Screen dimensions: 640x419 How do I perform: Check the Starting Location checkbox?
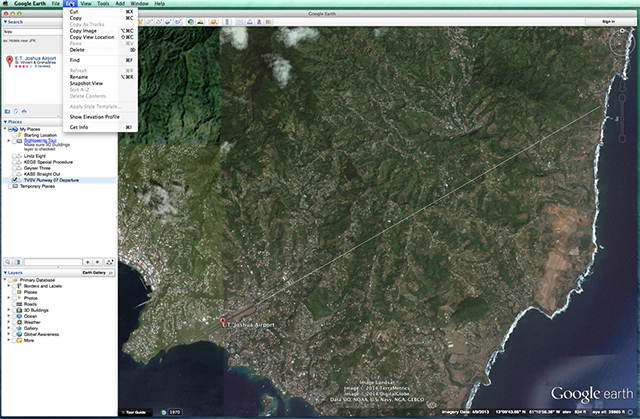tap(14, 135)
